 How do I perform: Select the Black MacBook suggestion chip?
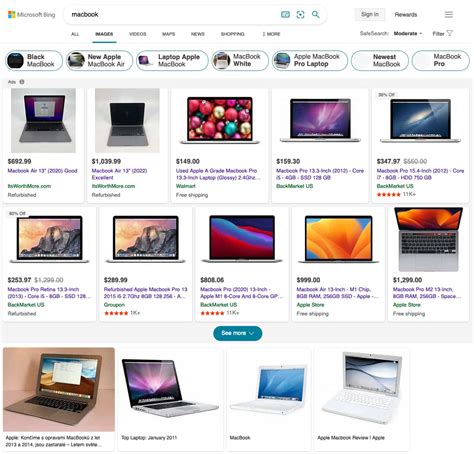click(34, 60)
